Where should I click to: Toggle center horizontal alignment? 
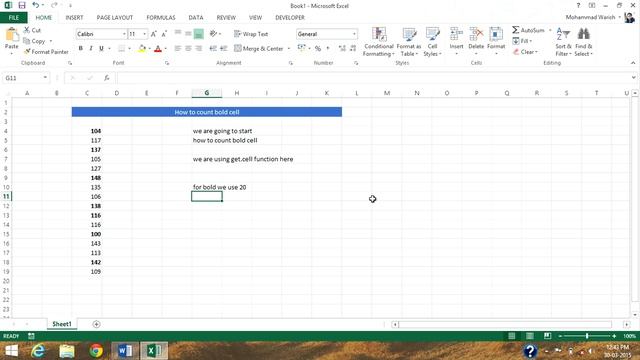(x=188, y=48)
